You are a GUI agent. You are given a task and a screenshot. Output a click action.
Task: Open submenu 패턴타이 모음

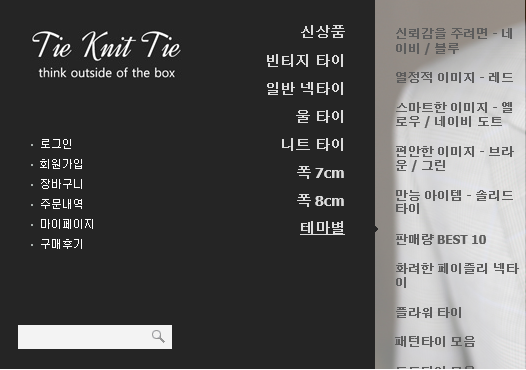[x=435, y=341]
